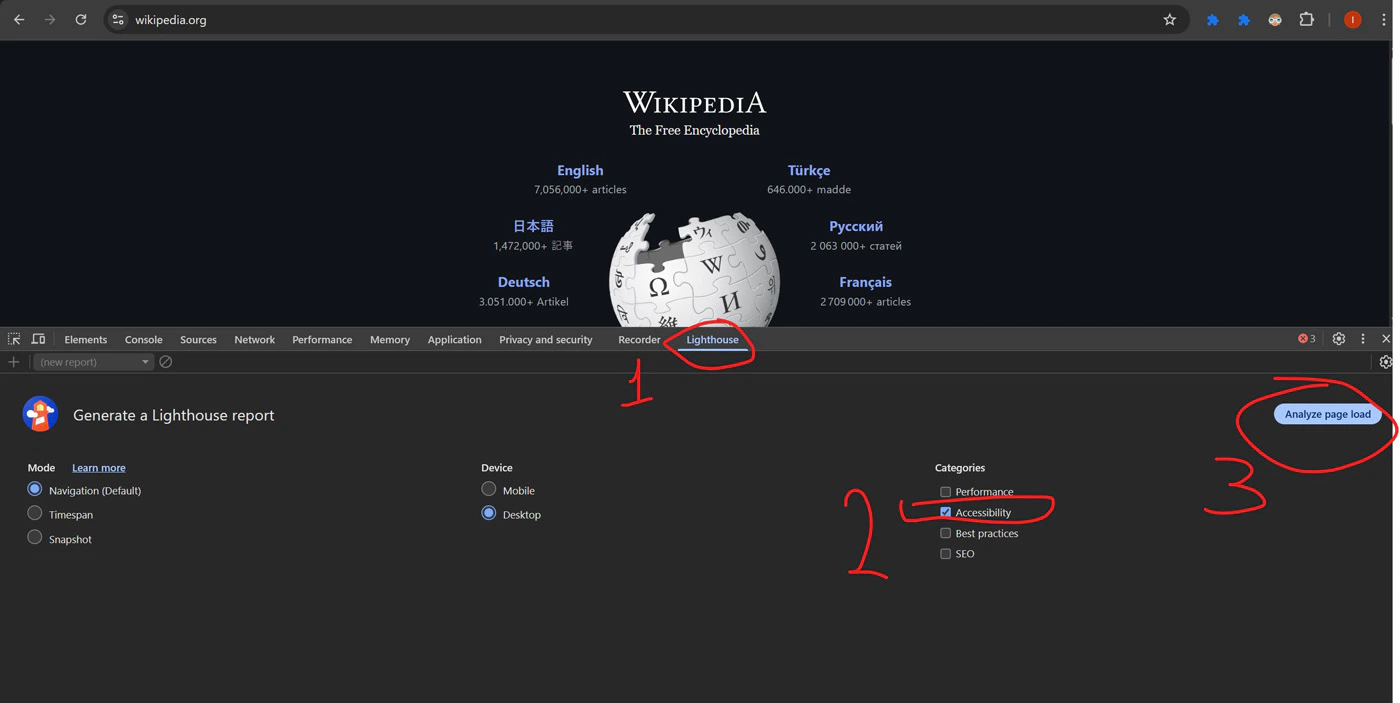Open the Extensions puzzle-piece menu
1400x703 pixels.
click(1306, 19)
